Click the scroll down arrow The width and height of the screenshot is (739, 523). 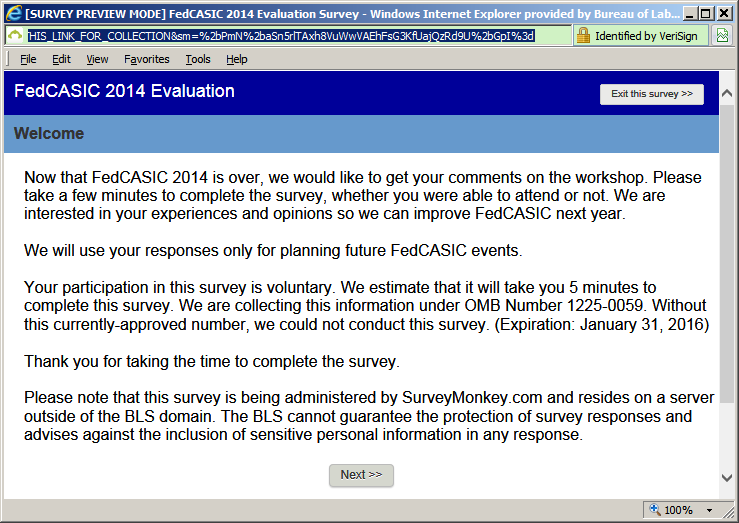click(727, 478)
